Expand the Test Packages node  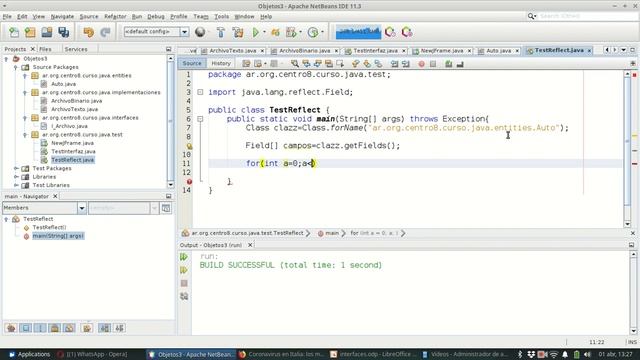tap(16, 168)
